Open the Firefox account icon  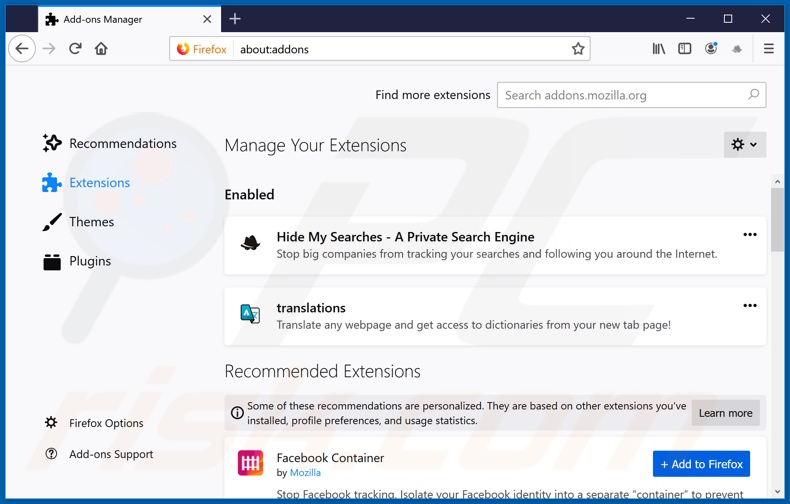[711, 48]
